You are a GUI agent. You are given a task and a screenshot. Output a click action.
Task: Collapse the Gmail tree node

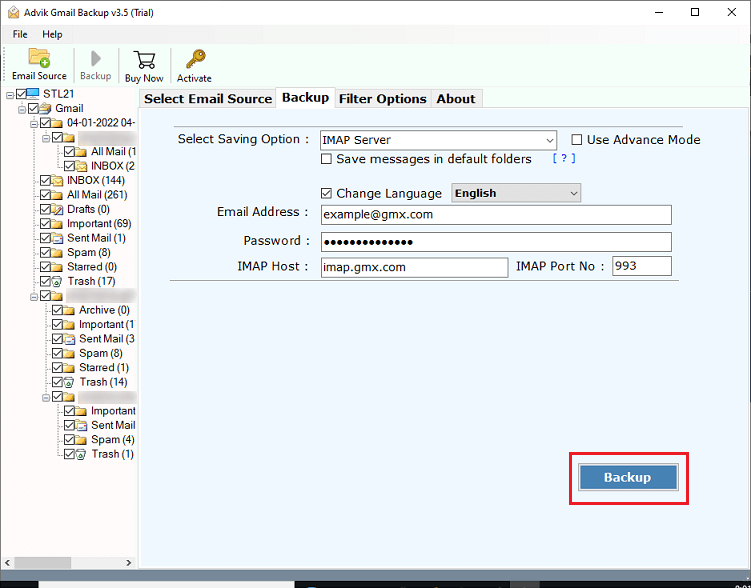click(x=22, y=110)
